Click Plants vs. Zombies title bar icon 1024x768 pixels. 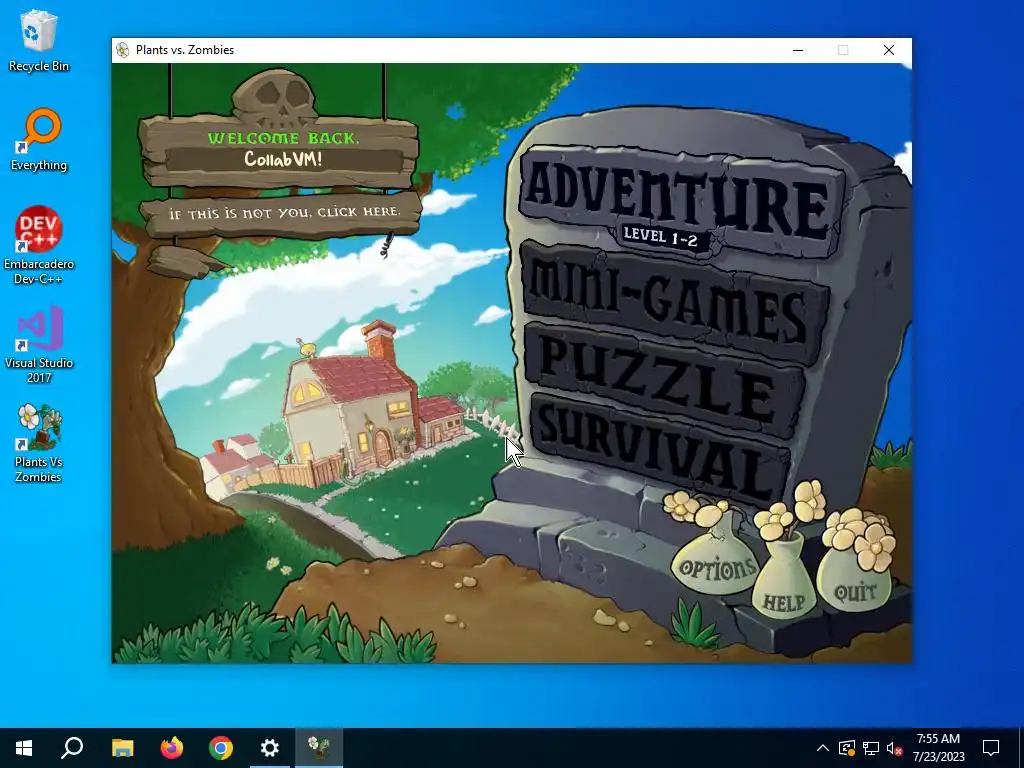122,50
